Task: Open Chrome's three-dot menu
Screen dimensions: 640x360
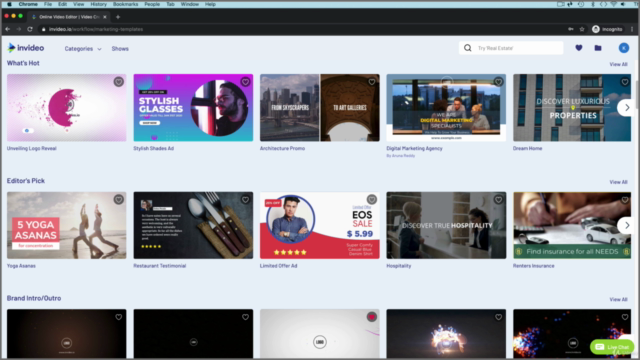Action: [x=632, y=29]
